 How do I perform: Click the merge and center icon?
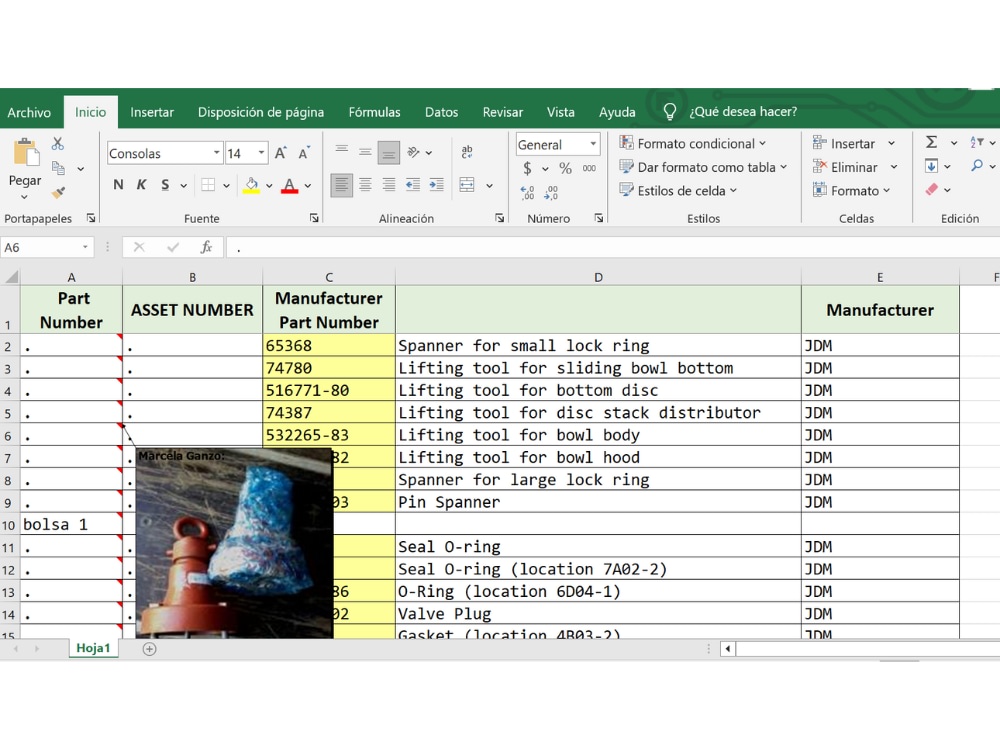[x=467, y=185]
